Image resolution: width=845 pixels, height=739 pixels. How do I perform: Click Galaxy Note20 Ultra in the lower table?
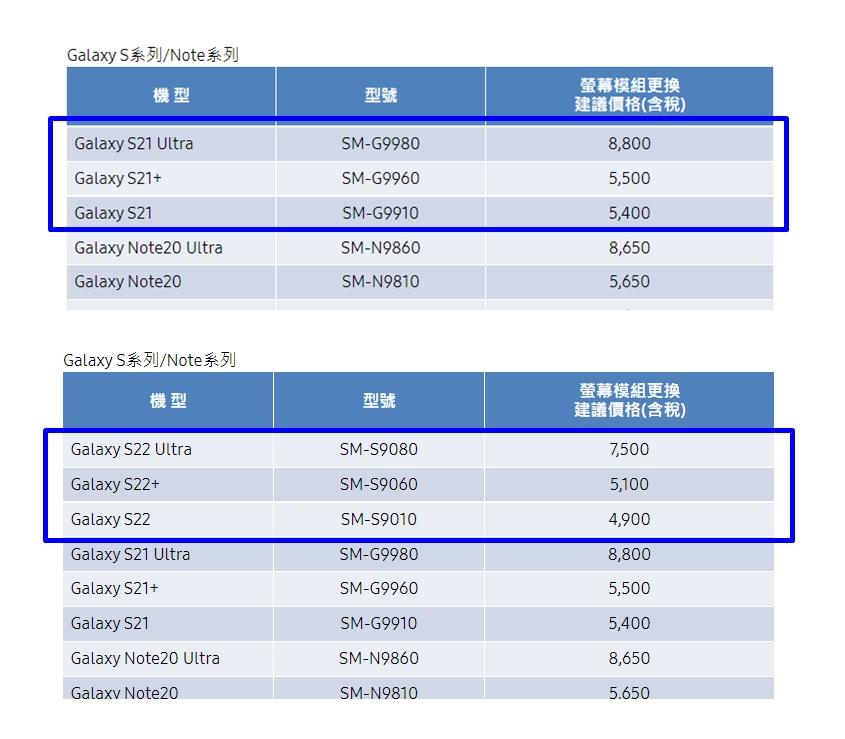[x=145, y=658]
